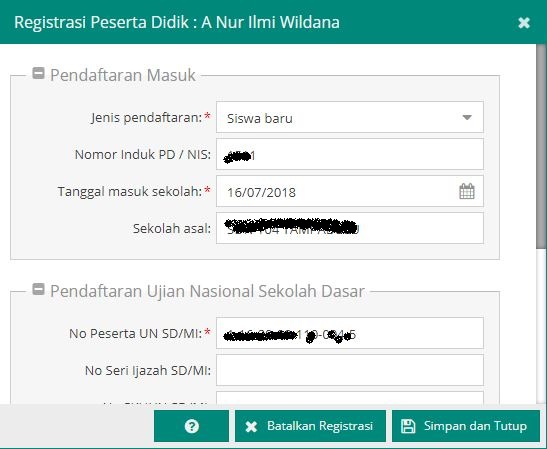The image size is (547, 449).
Task: Click the dialog title 'Registrasi Peserta Didik'
Action: point(177,22)
